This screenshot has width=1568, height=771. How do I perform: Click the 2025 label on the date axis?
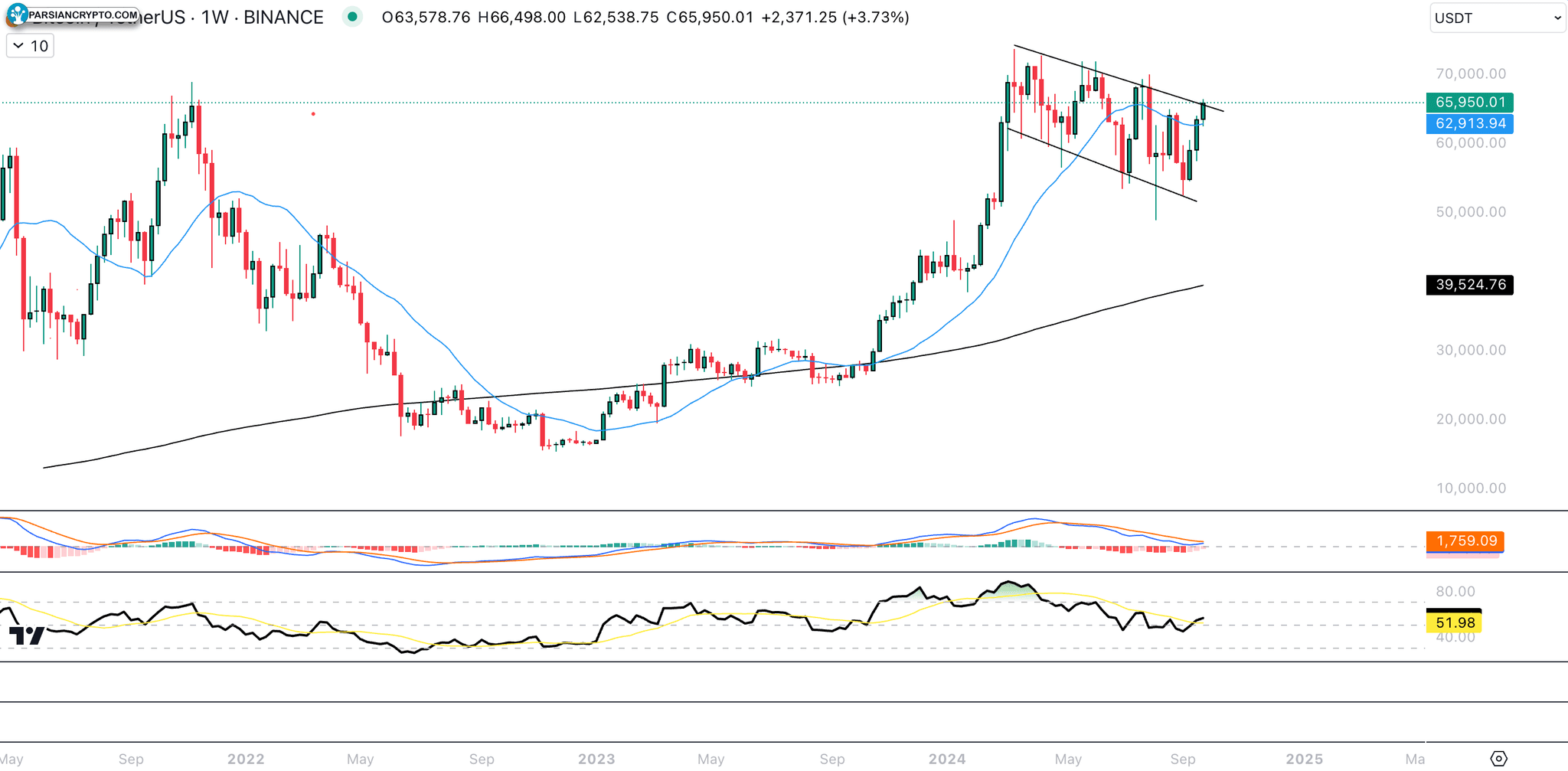tap(1307, 758)
